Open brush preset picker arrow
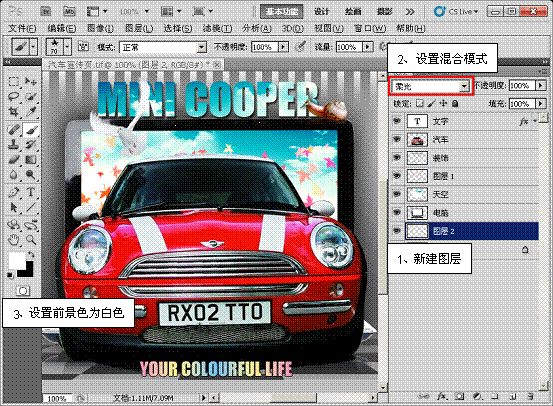The image size is (553, 406). (67, 47)
